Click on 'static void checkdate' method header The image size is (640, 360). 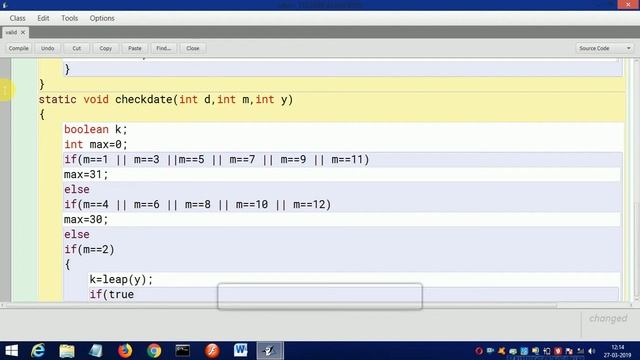(166, 100)
